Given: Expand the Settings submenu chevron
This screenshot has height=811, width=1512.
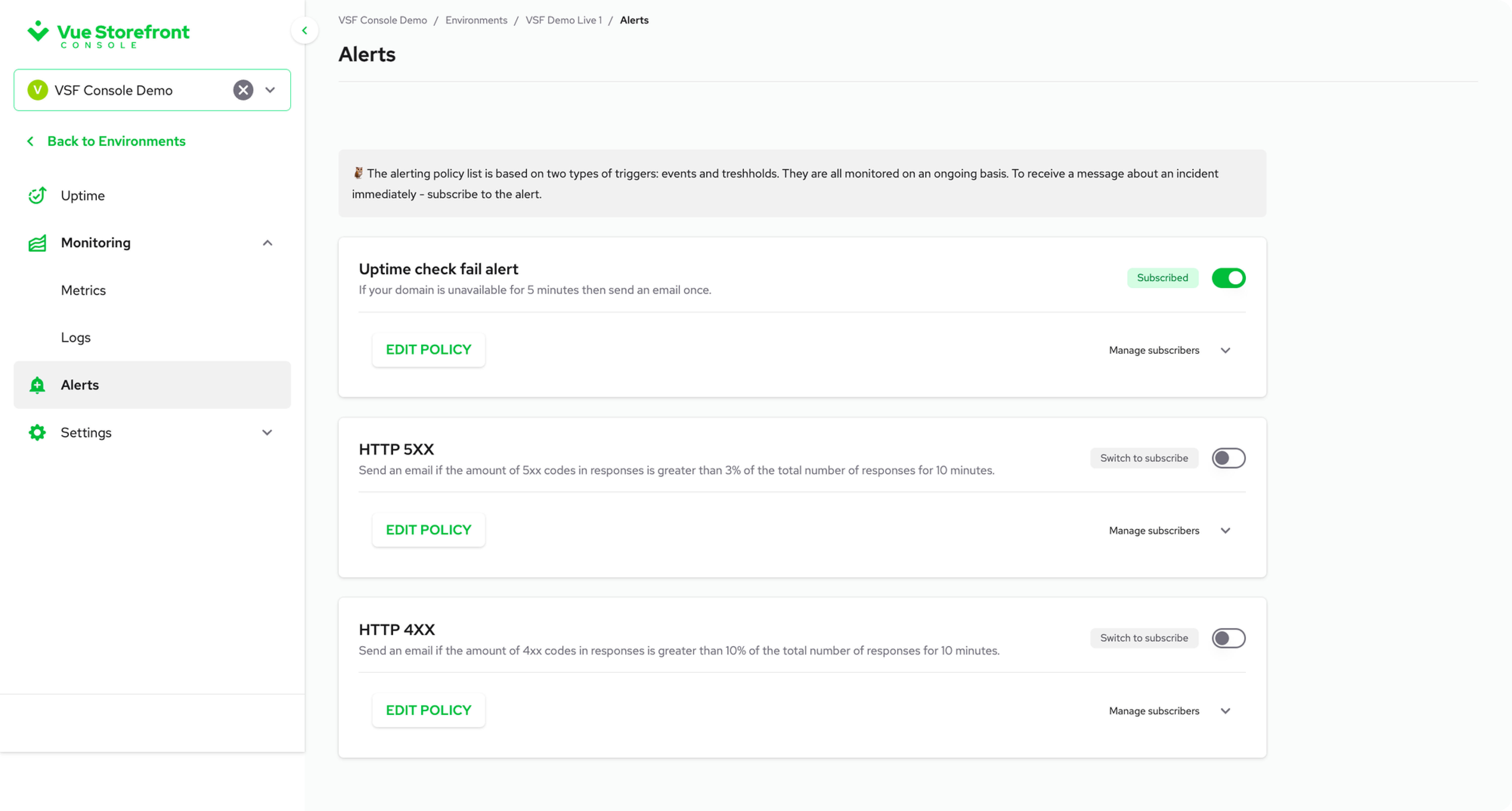Looking at the screenshot, I should [267, 433].
